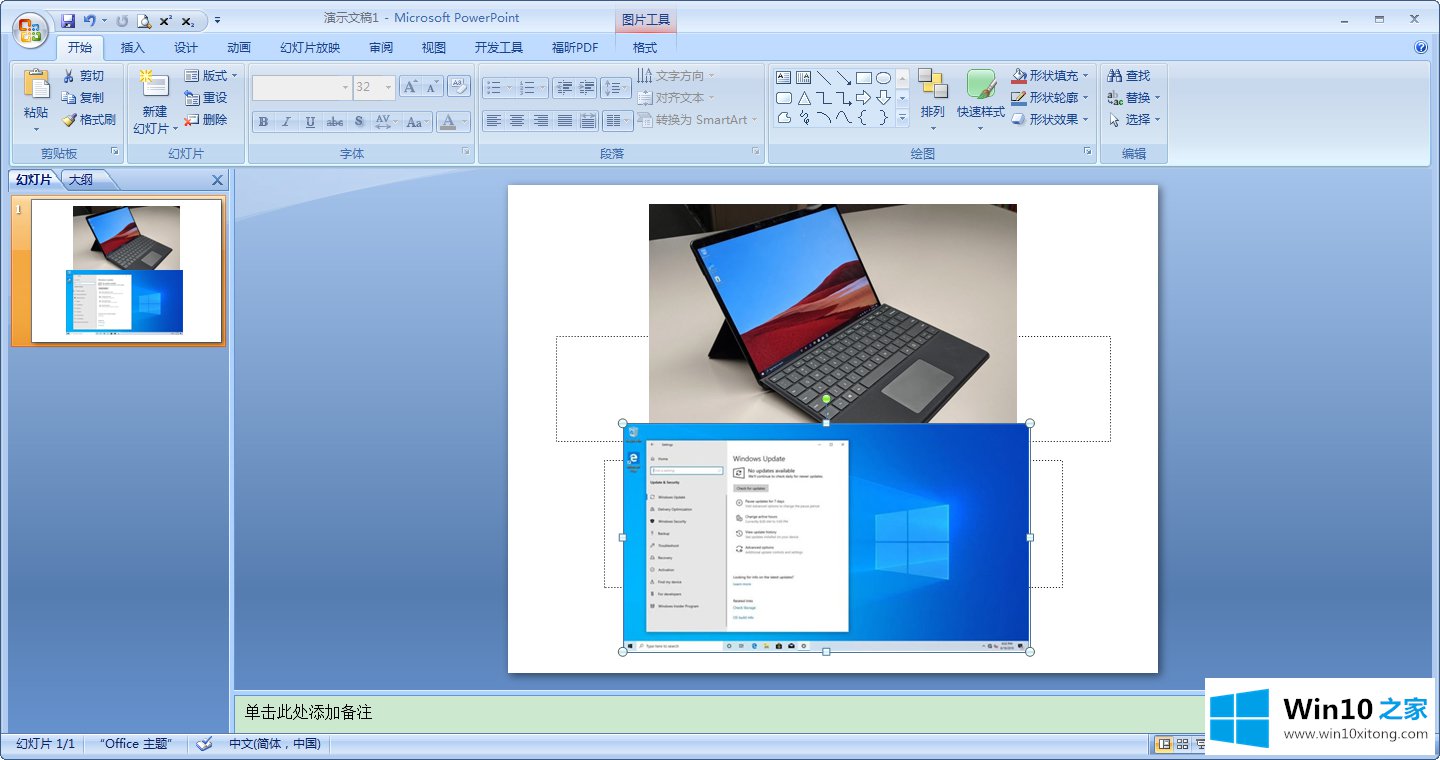
Task: Toggle italic formatting
Action: tap(286, 122)
